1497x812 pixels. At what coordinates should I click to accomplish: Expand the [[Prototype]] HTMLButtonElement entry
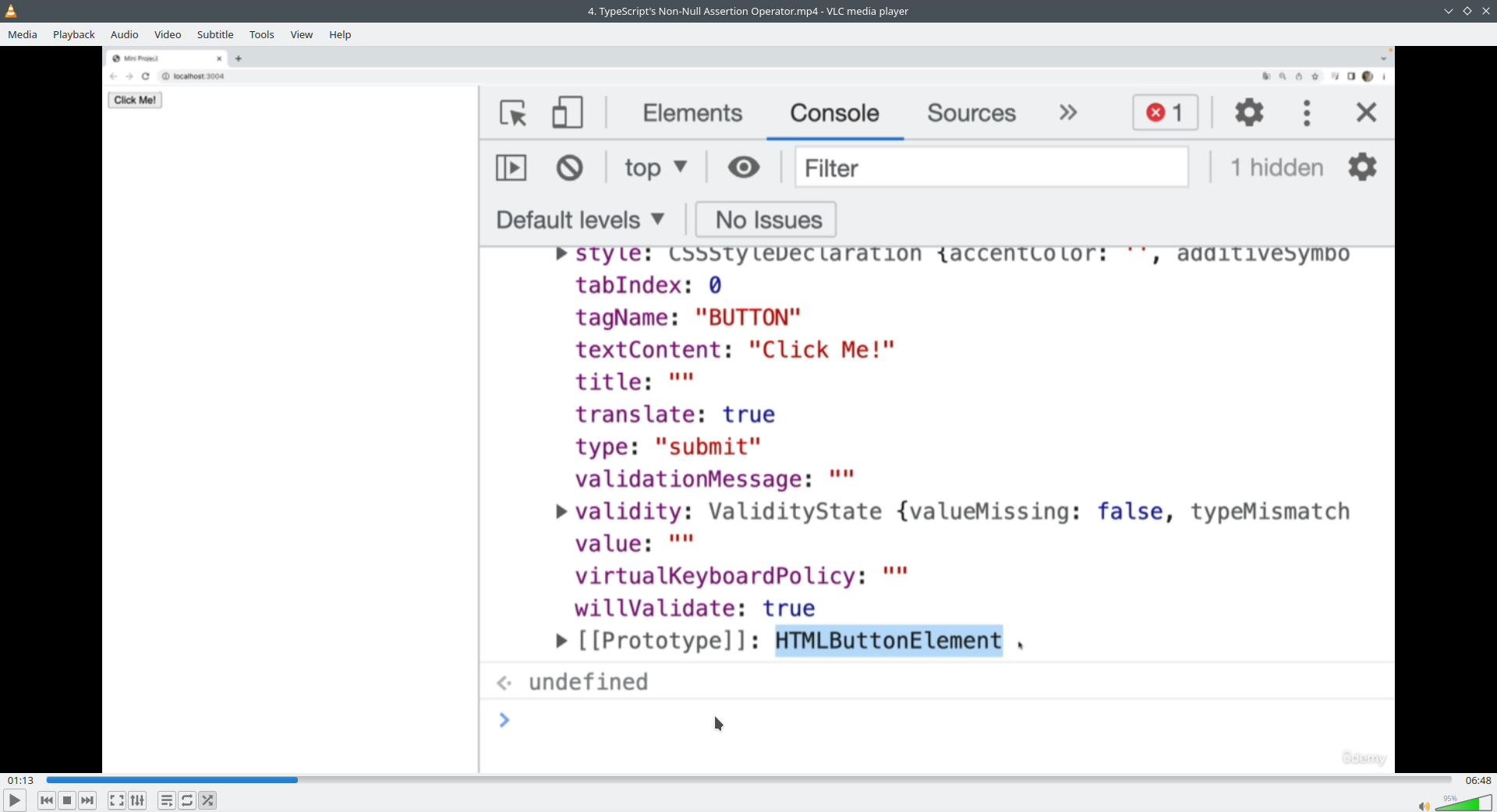[561, 641]
